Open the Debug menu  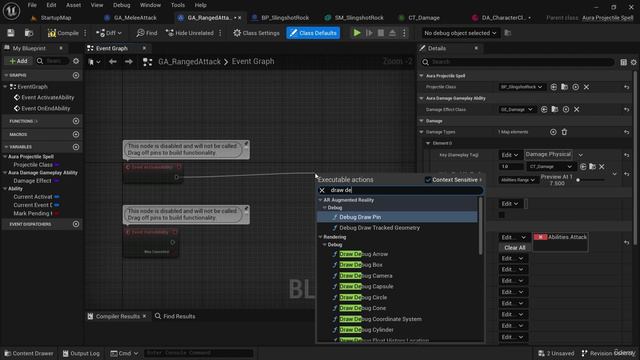121,5
